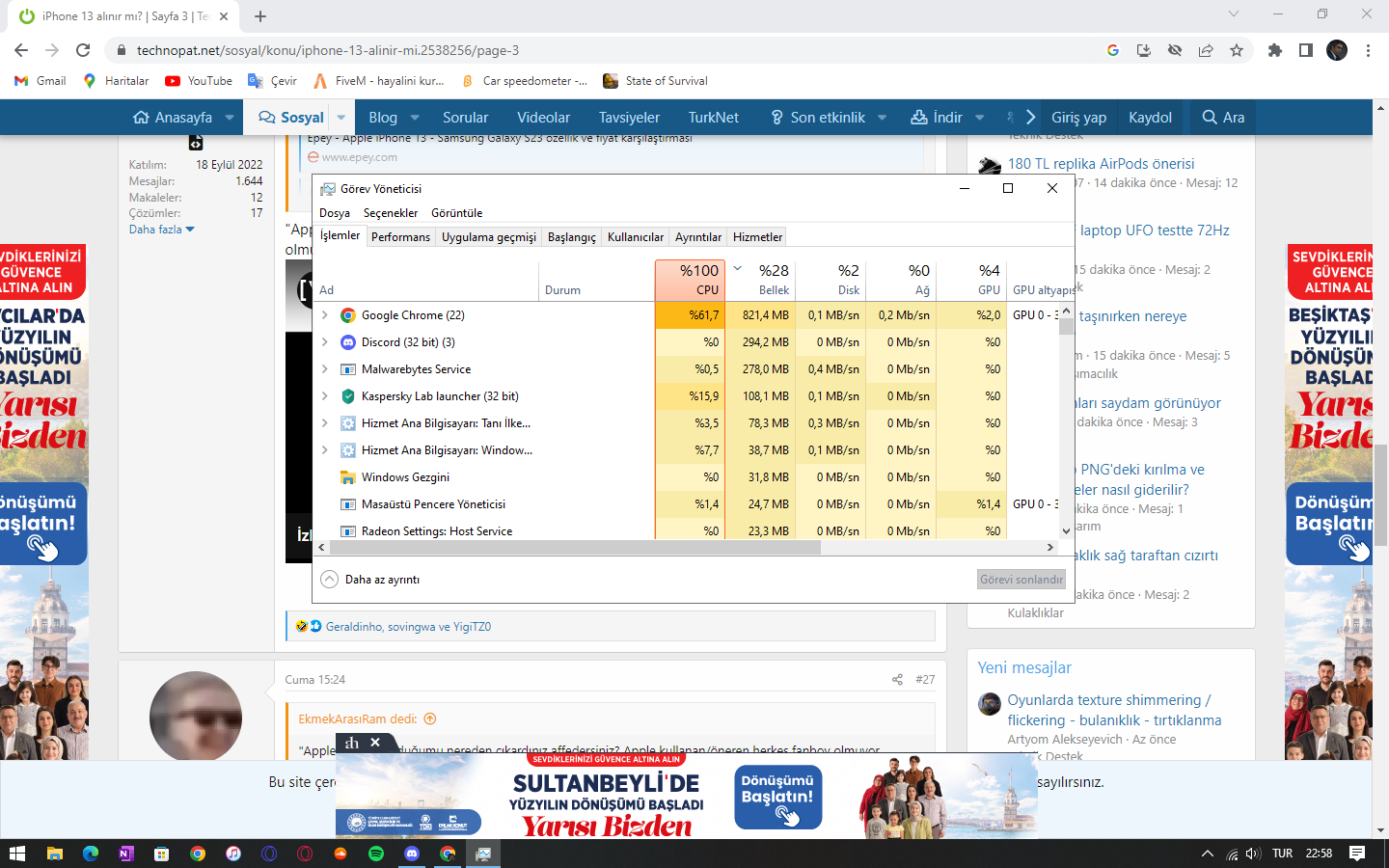Viewport: 1389px width, 868px height.
Task: Close the bottom Sultanbeyli ad banner
Action: [x=375, y=743]
